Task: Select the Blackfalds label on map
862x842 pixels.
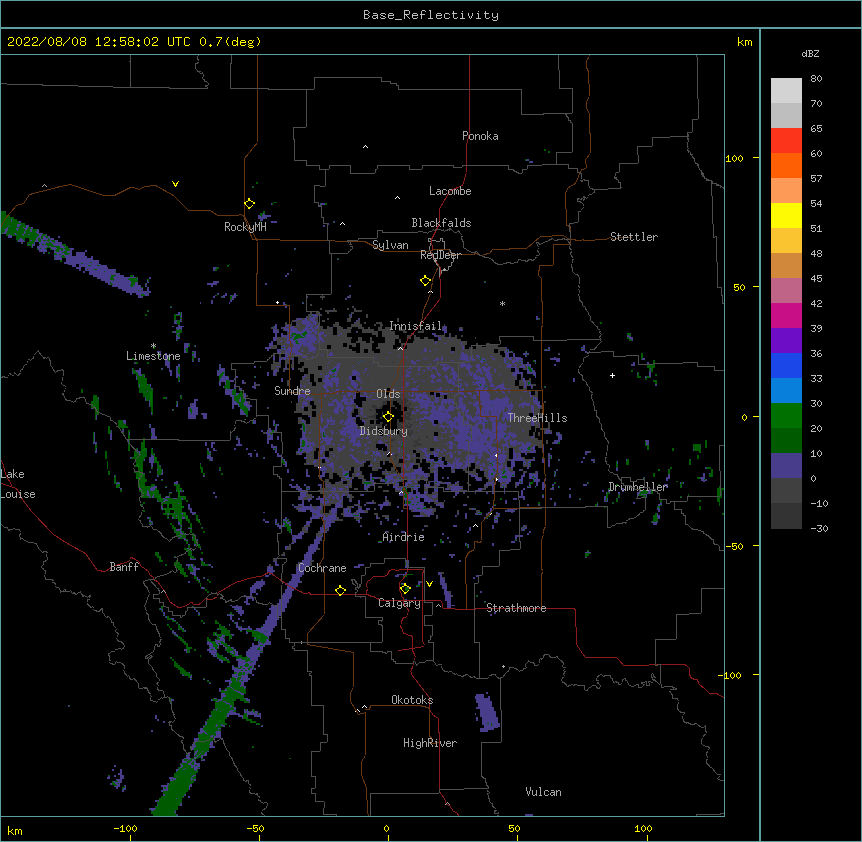Action: pos(441,223)
